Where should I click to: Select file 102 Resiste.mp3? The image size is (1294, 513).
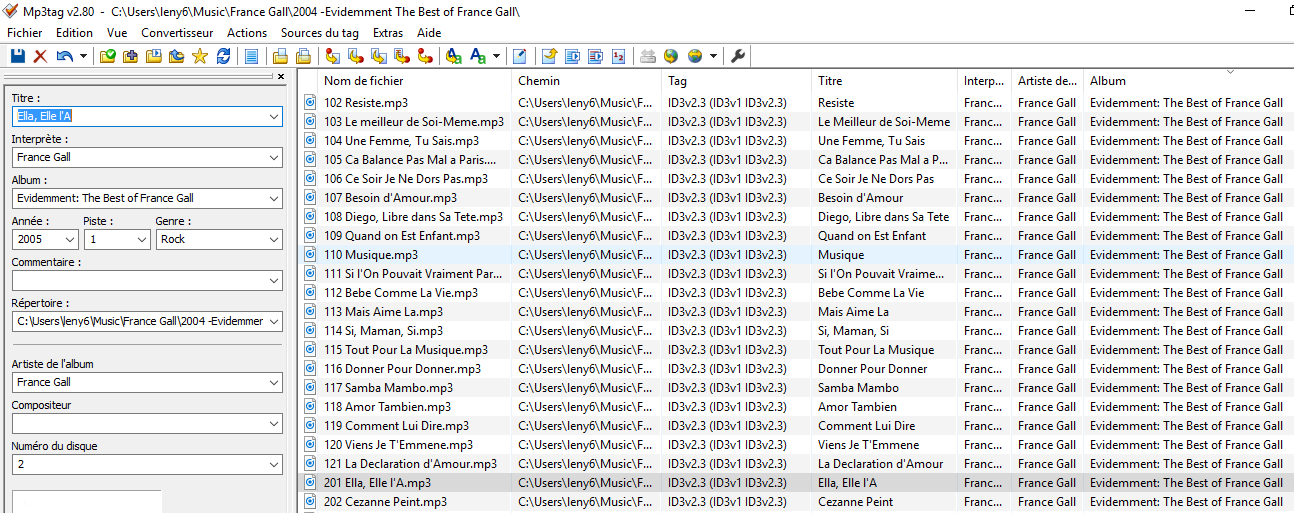tap(365, 102)
